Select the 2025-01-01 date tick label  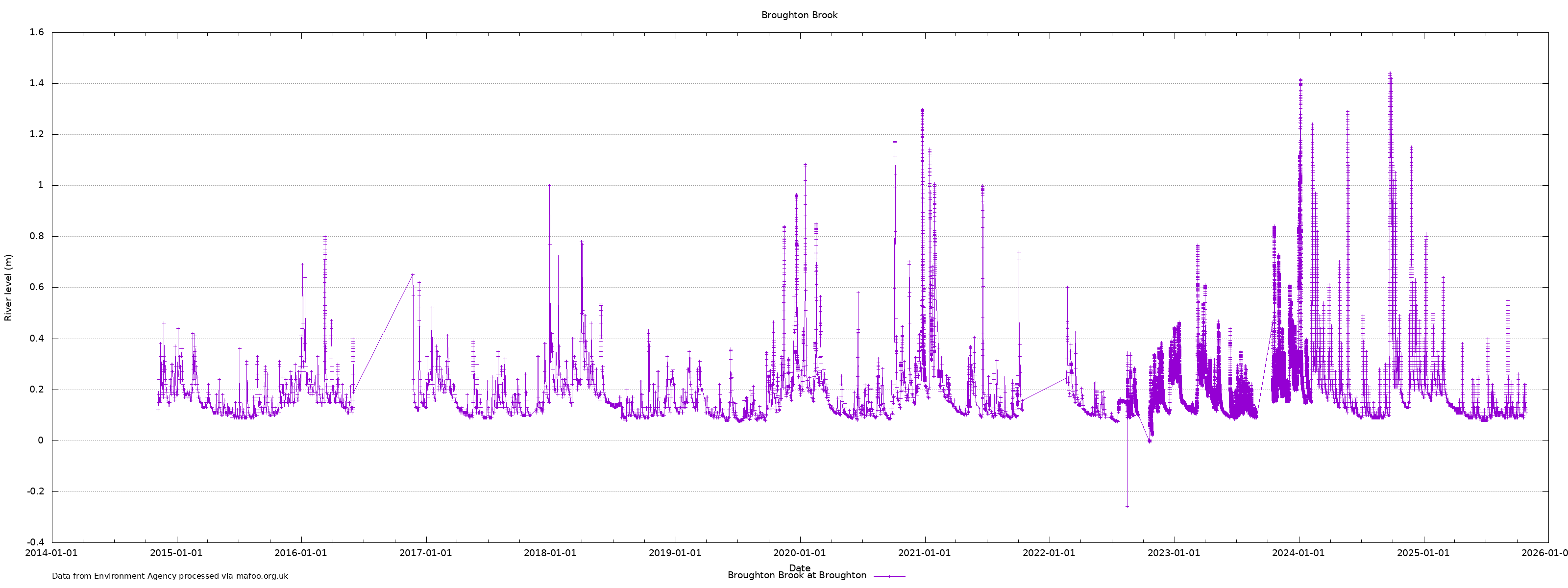pyautogui.click(x=1423, y=553)
